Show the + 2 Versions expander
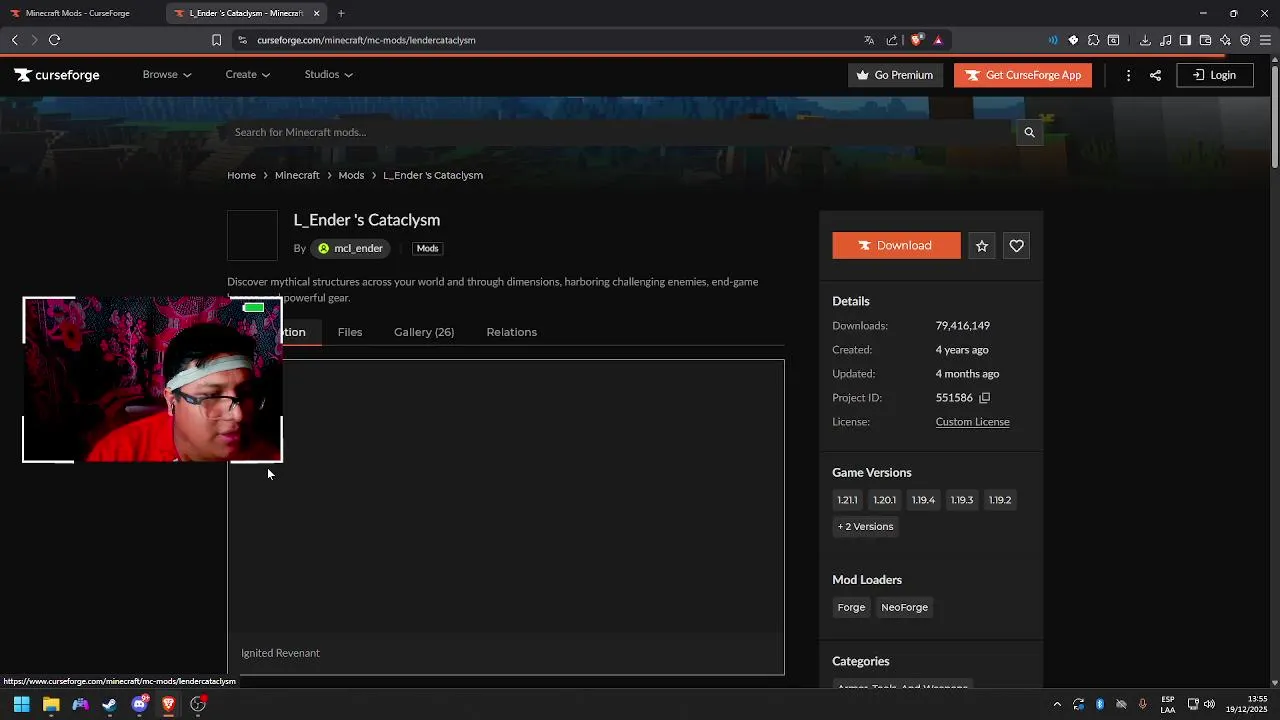 click(865, 527)
